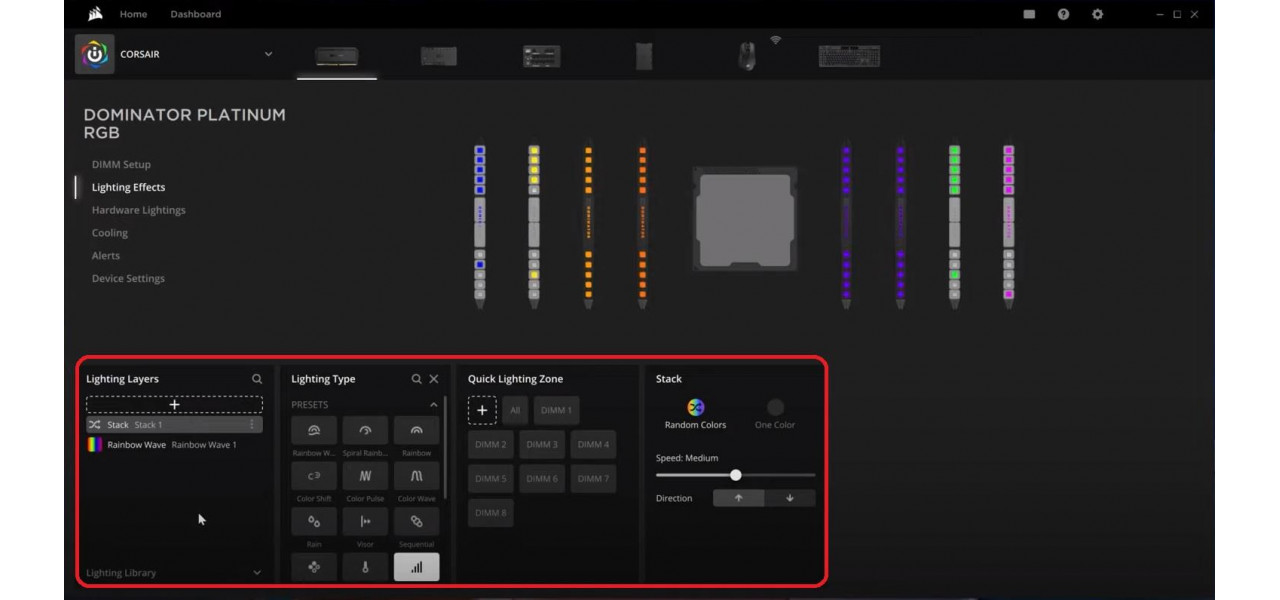1280x600 pixels.
Task: Open the Cooling section
Action: [110, 233]
